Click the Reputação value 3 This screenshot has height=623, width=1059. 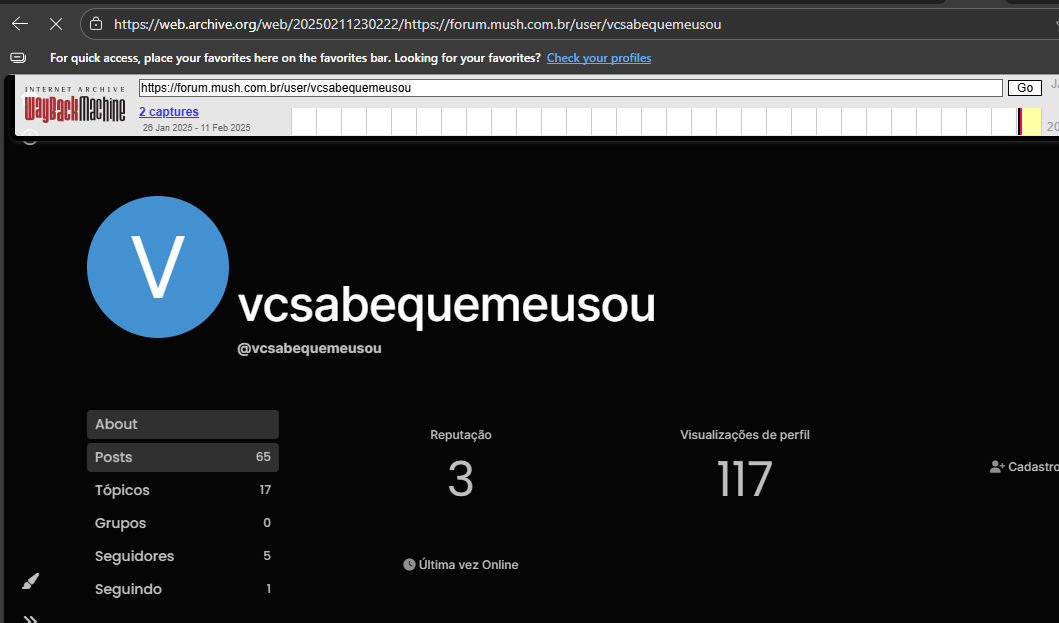pos(461,479)
